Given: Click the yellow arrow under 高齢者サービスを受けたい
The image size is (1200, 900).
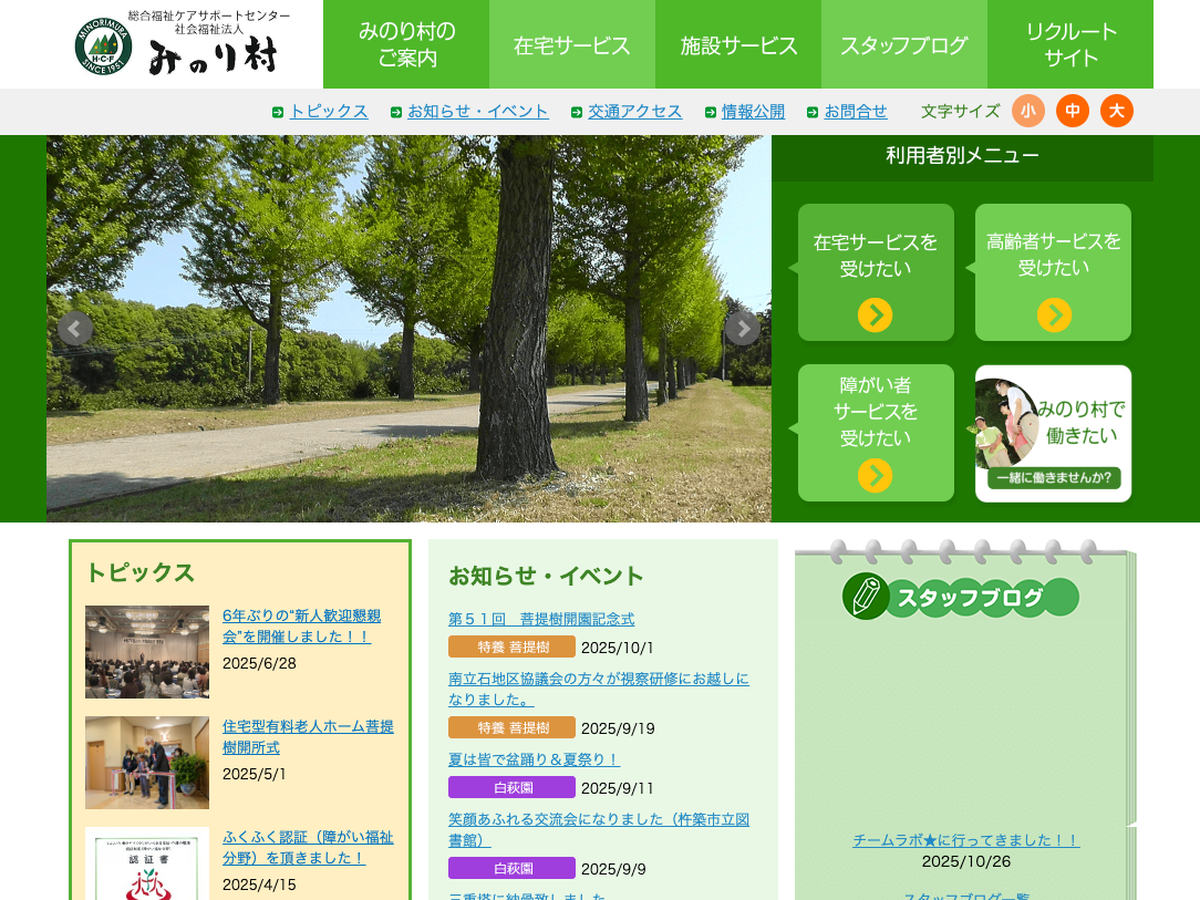Looking at the screenshot, I should pos(1053,315).
